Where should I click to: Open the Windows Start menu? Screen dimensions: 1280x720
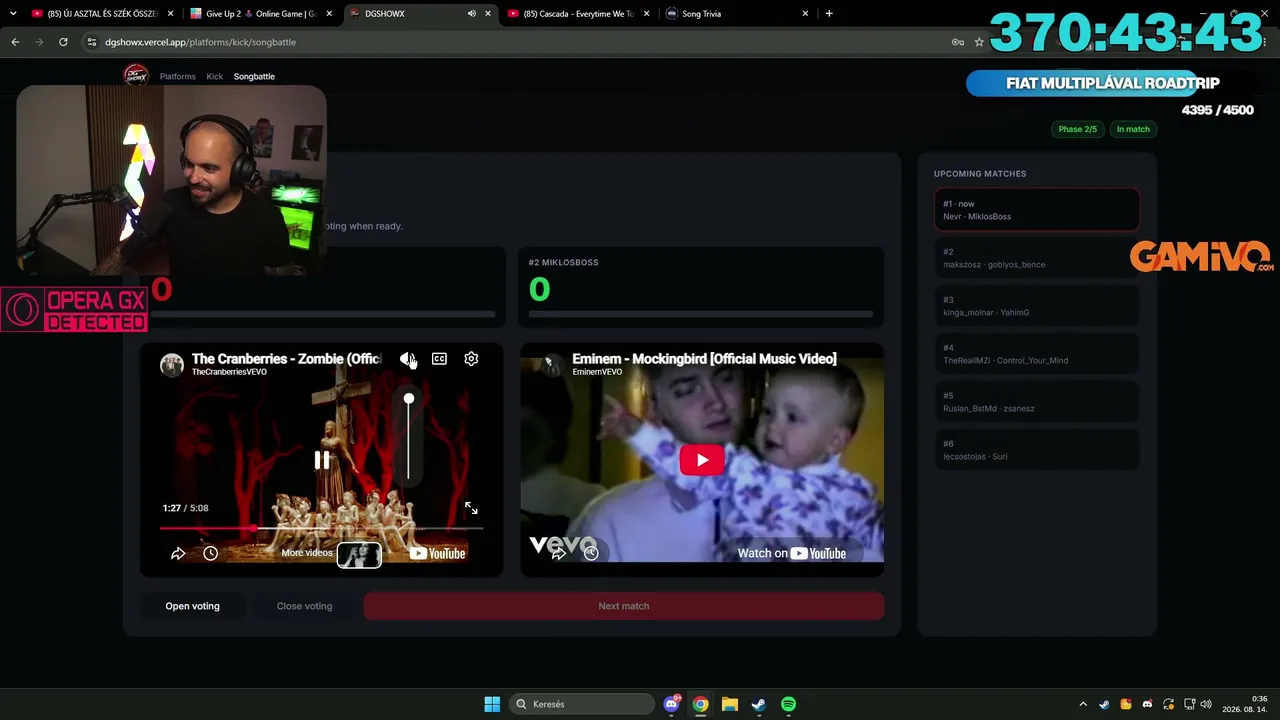tap(492, 704)
